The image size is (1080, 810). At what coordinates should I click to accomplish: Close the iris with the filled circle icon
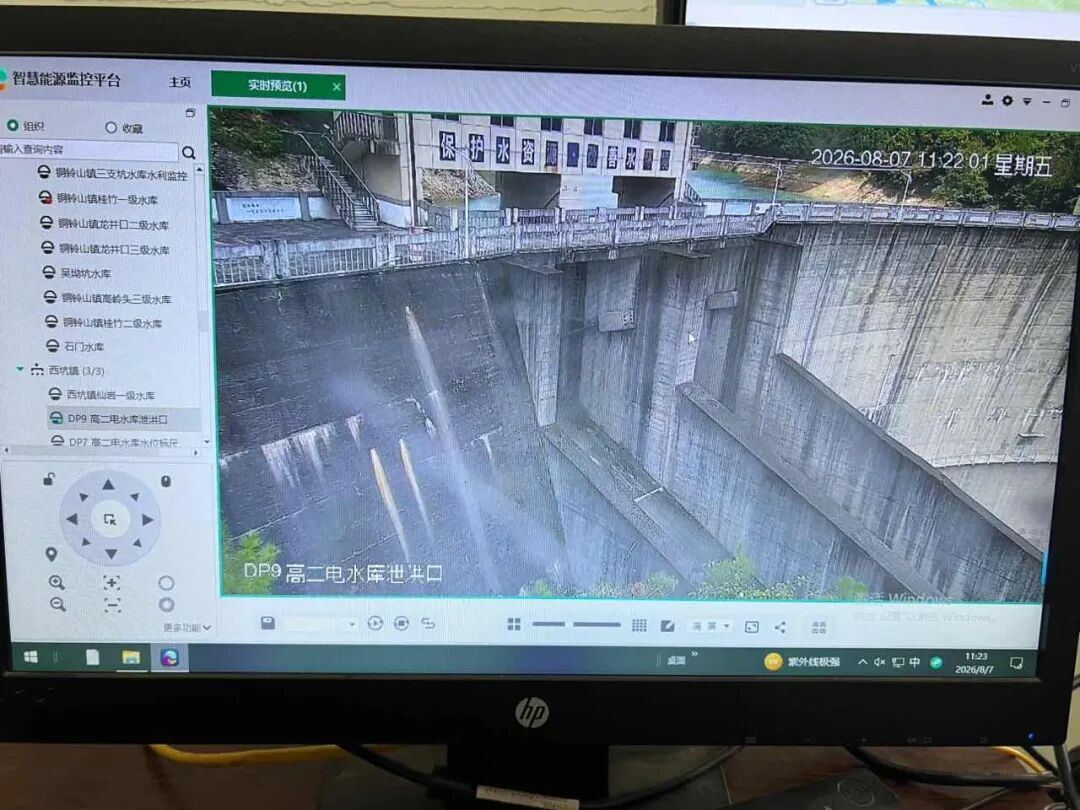pyautogui.click(x=166, y=605)
